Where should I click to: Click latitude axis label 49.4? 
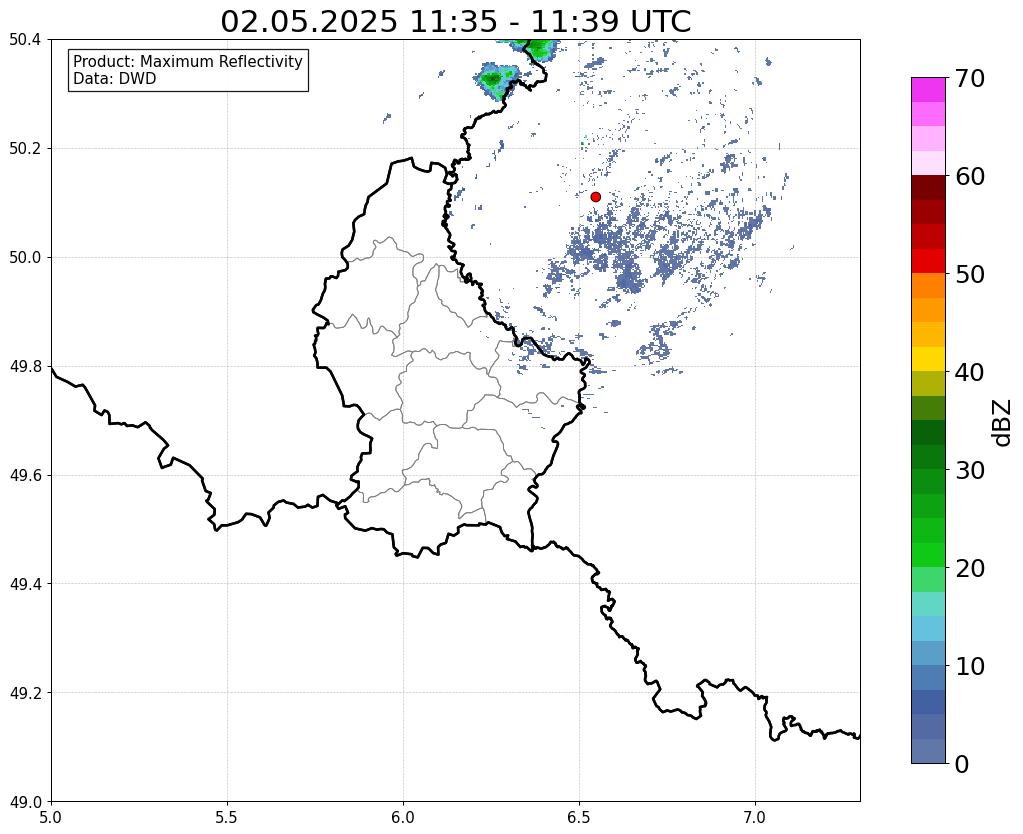pos(25,584)
